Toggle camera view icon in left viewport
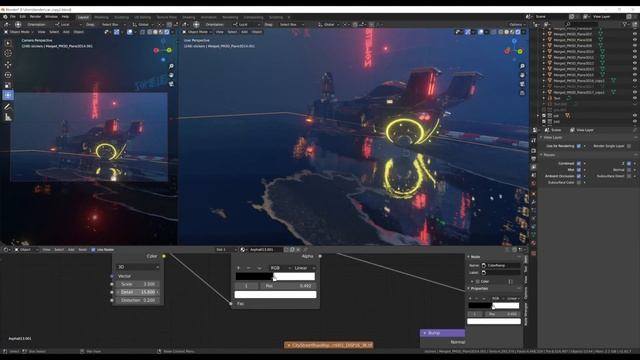Screen dimensions: 640x360 click(171, 84)
